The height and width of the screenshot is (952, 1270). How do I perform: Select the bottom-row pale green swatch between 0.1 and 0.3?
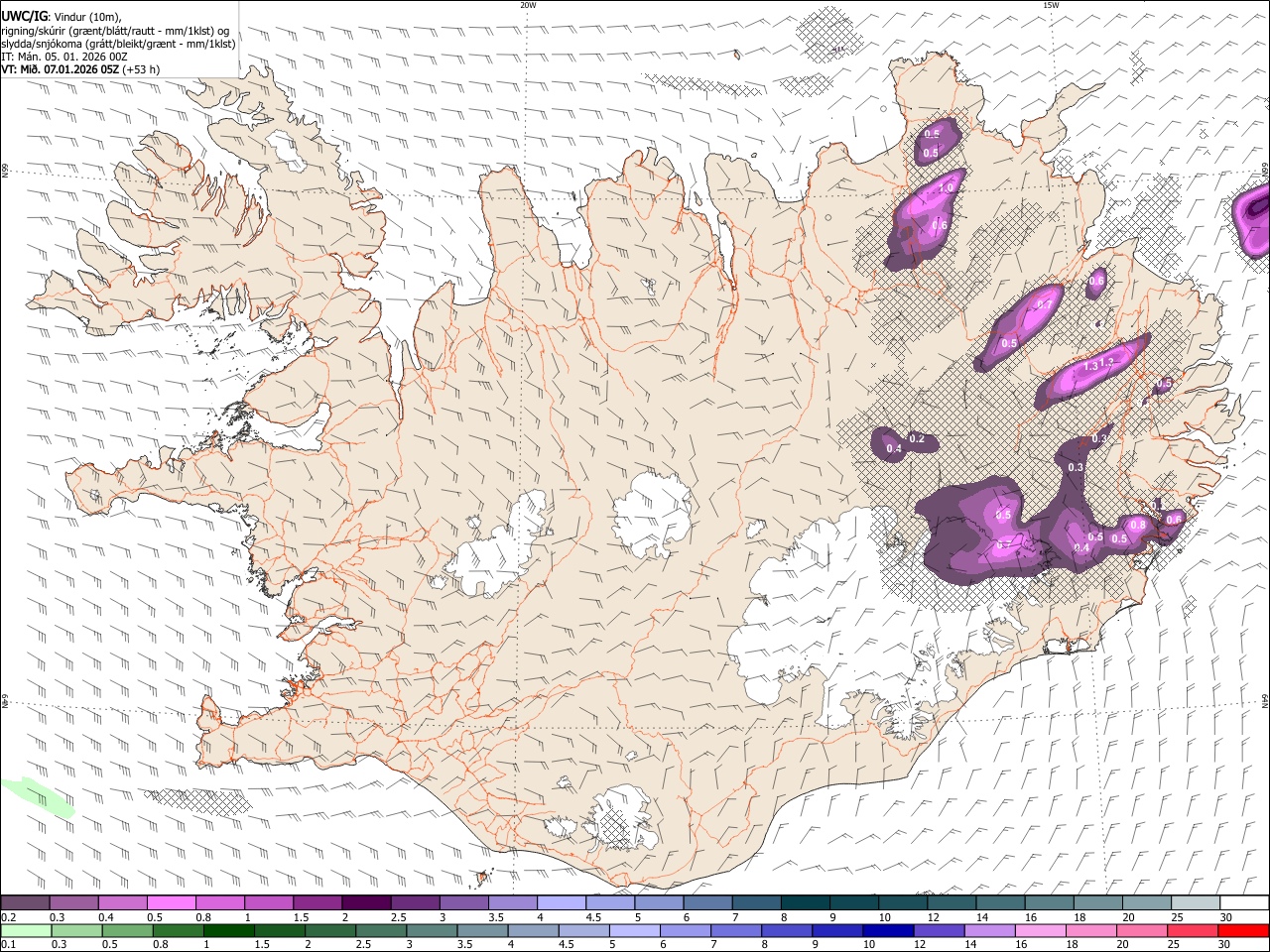coord(26,931)
